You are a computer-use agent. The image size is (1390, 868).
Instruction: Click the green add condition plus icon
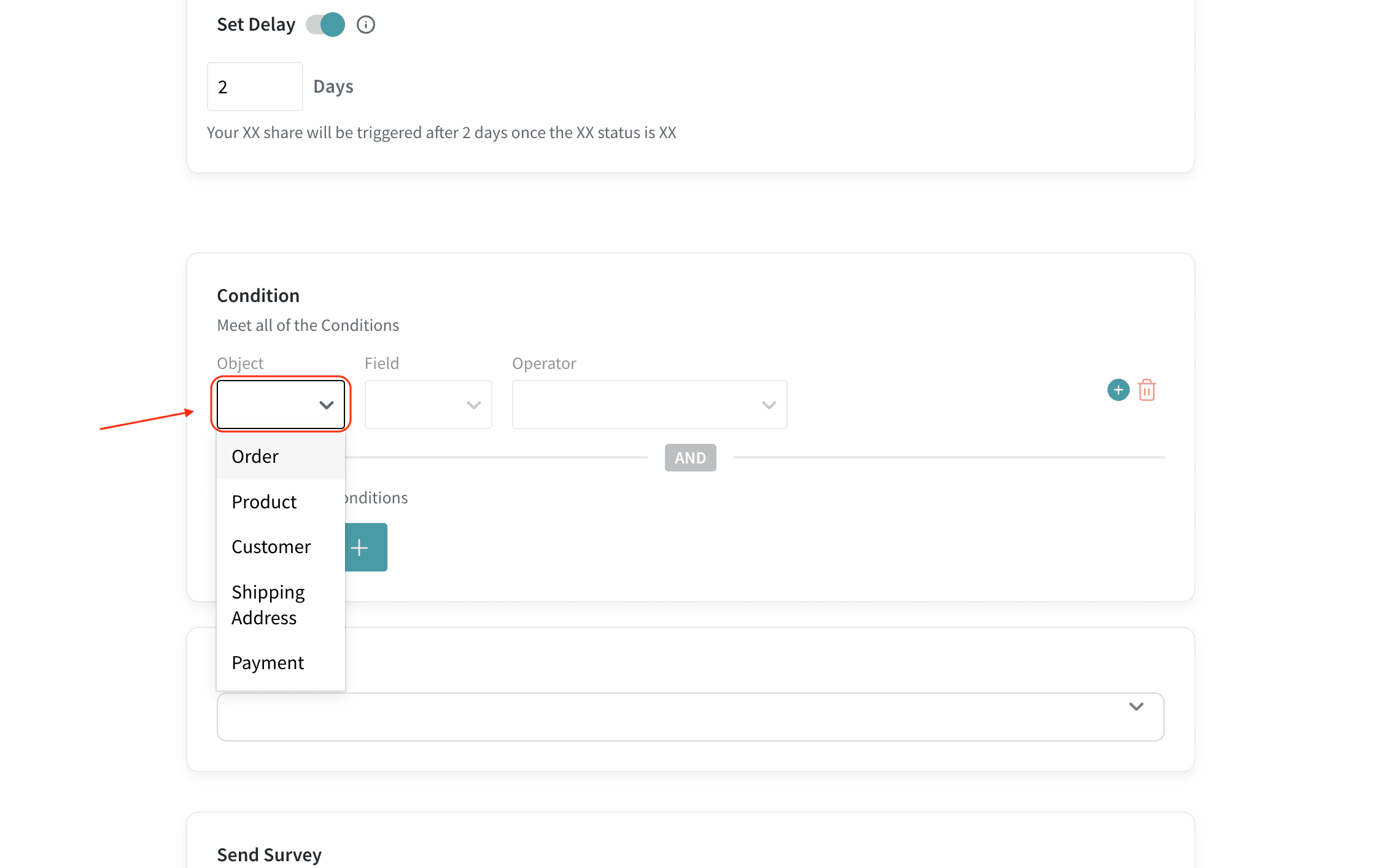point(1118,390)
